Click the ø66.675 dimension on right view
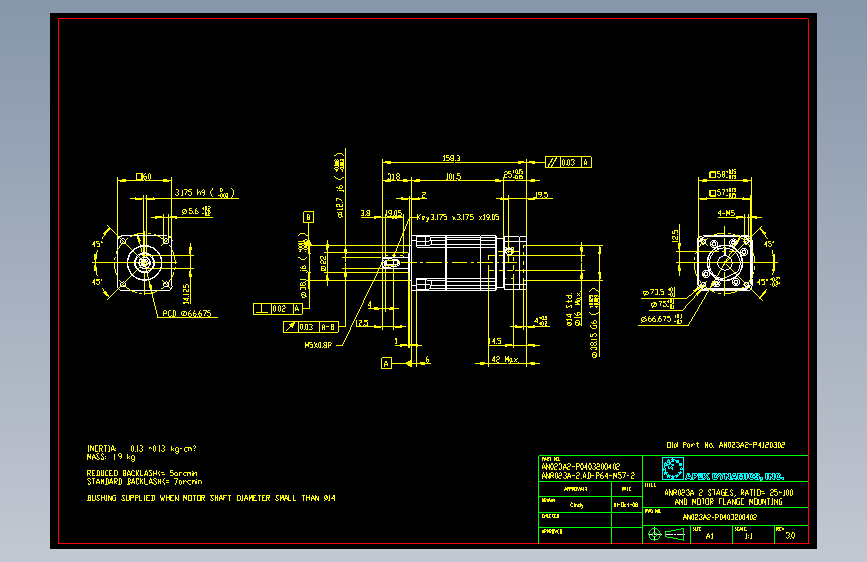 pos(662,319)
